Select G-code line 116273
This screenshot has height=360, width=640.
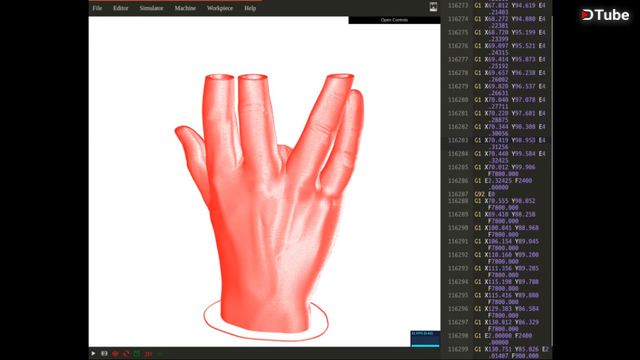[x=497, y=9]
